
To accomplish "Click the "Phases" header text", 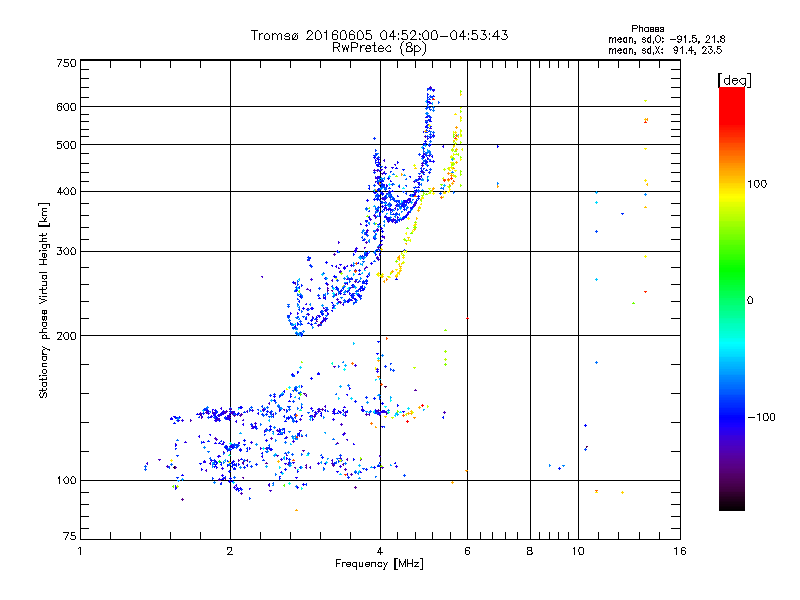I will click(647, 29).
